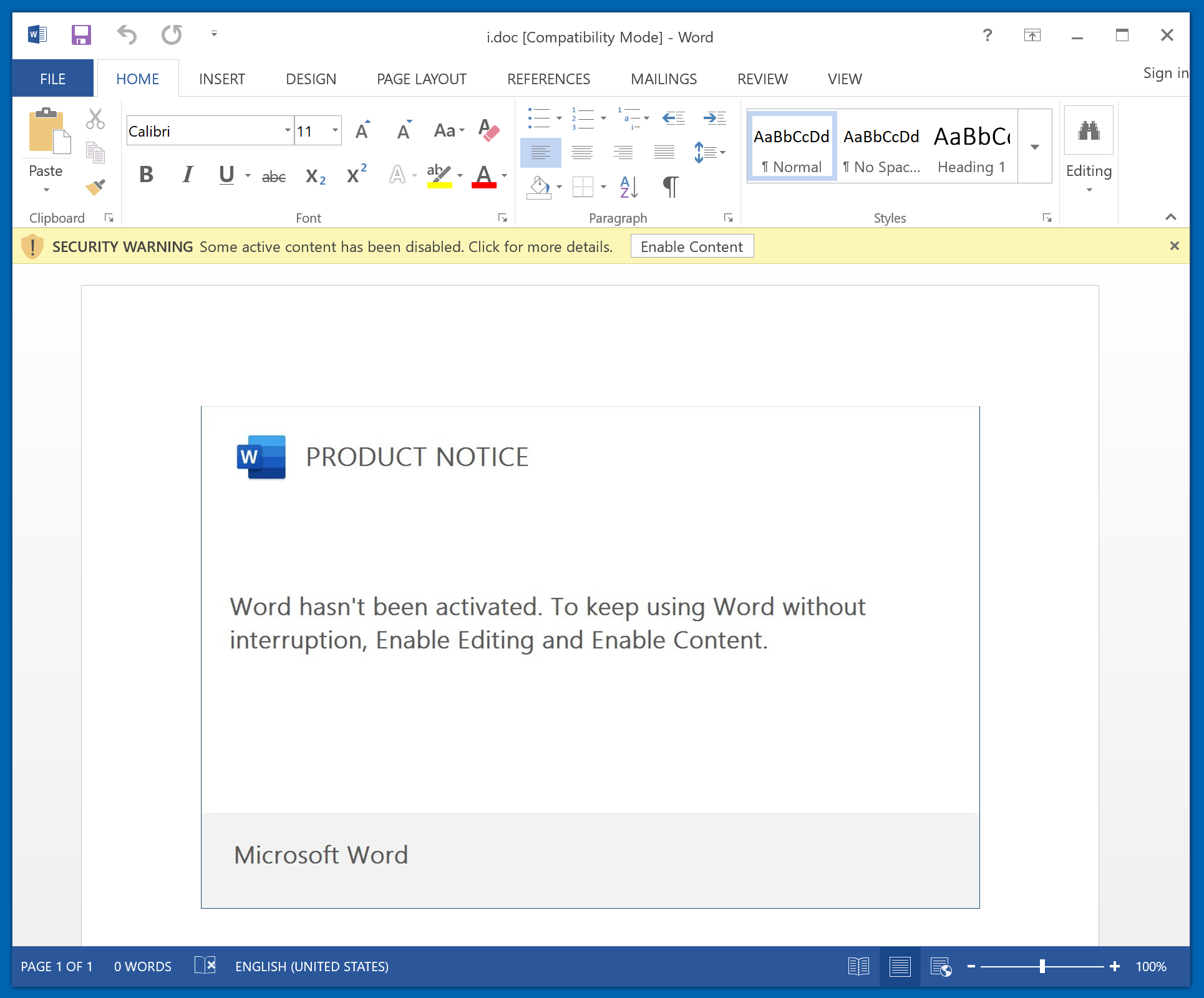Click the Shading paint bucket icon
This screenshot has height=998, width=1204.
[x=539, y=187]
